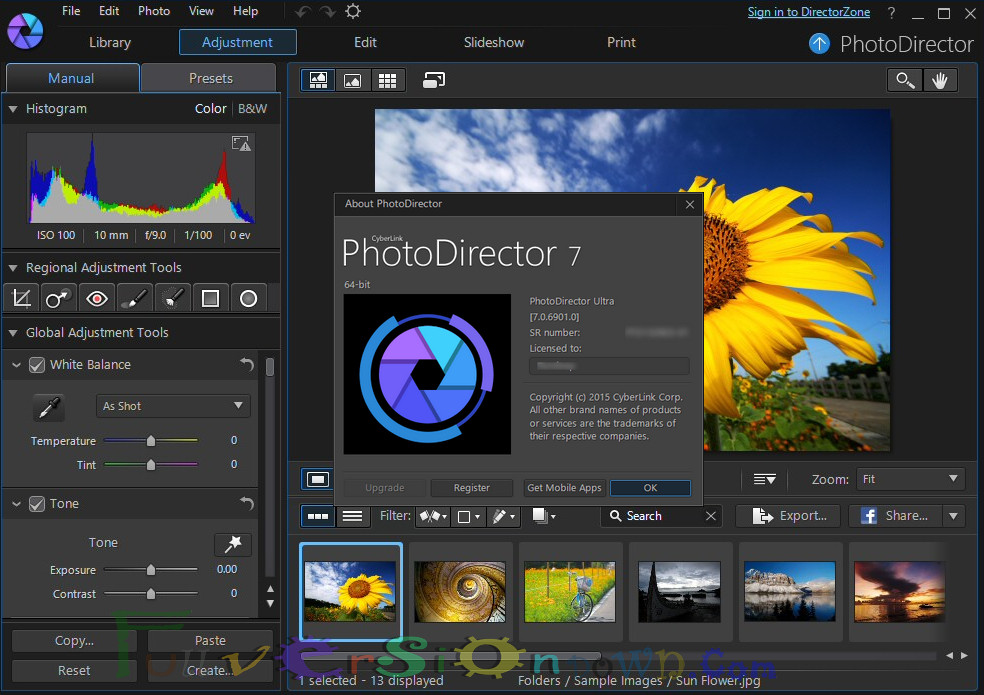The image size is (984, 695).
Task: Click the photo Search field
Action: pyautogui.click(x=662, y=516)
